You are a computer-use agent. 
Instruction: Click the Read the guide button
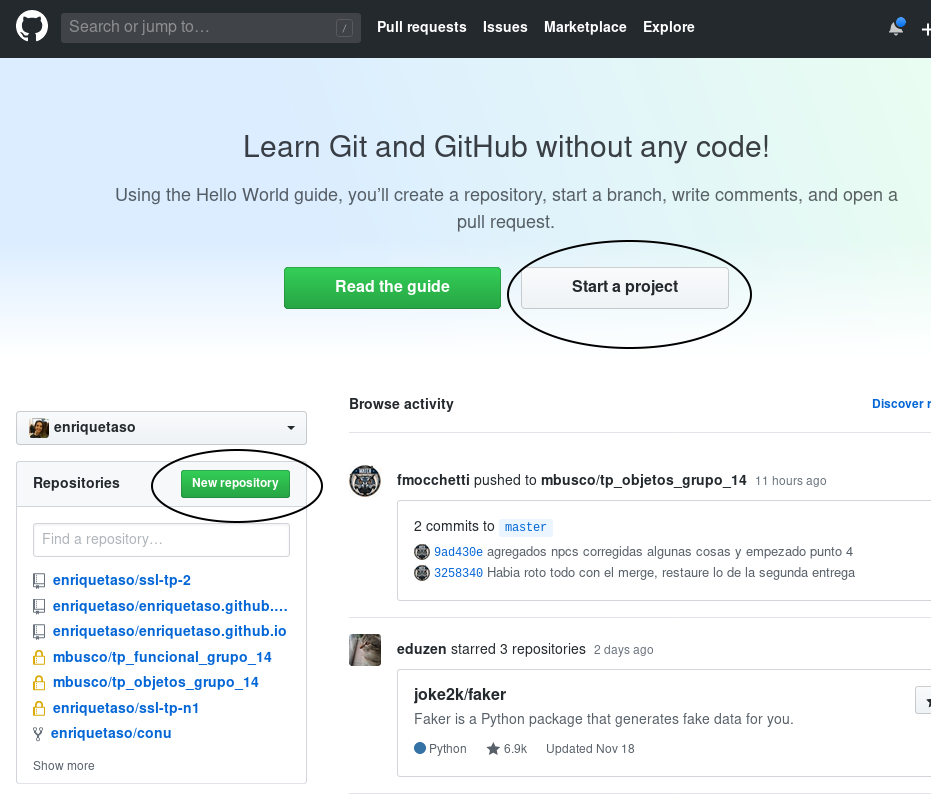(392, 288)
